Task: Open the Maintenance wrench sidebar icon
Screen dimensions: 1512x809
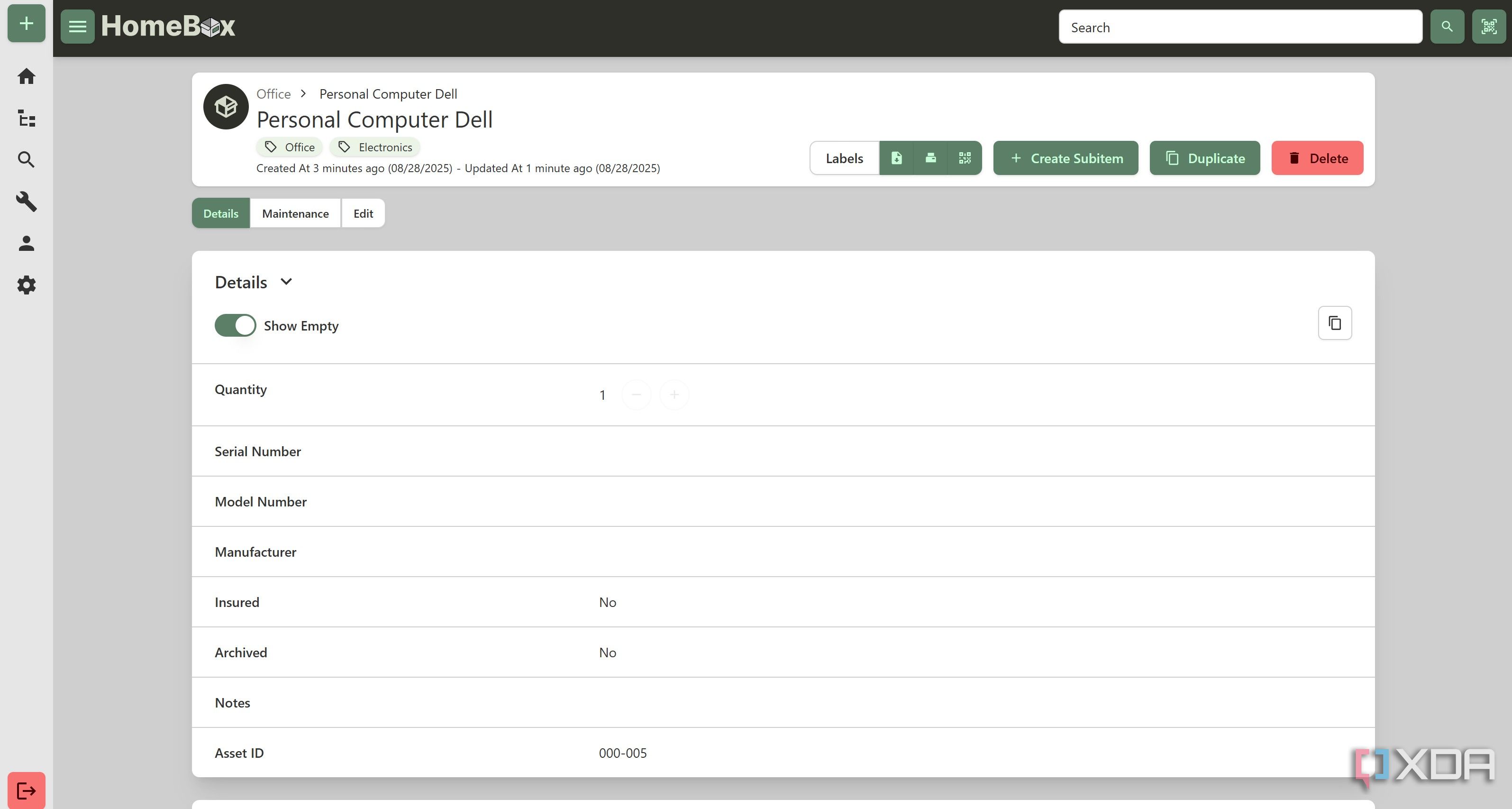Action: tap(27, 202)
